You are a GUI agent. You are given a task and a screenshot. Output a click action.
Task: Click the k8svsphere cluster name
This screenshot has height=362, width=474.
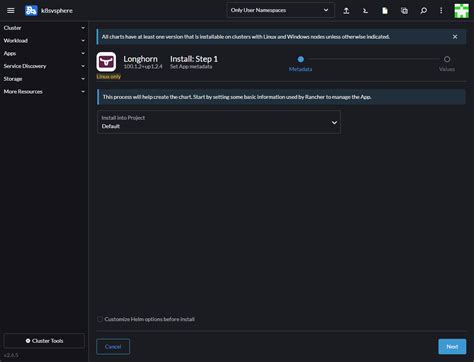click(57, 11)
